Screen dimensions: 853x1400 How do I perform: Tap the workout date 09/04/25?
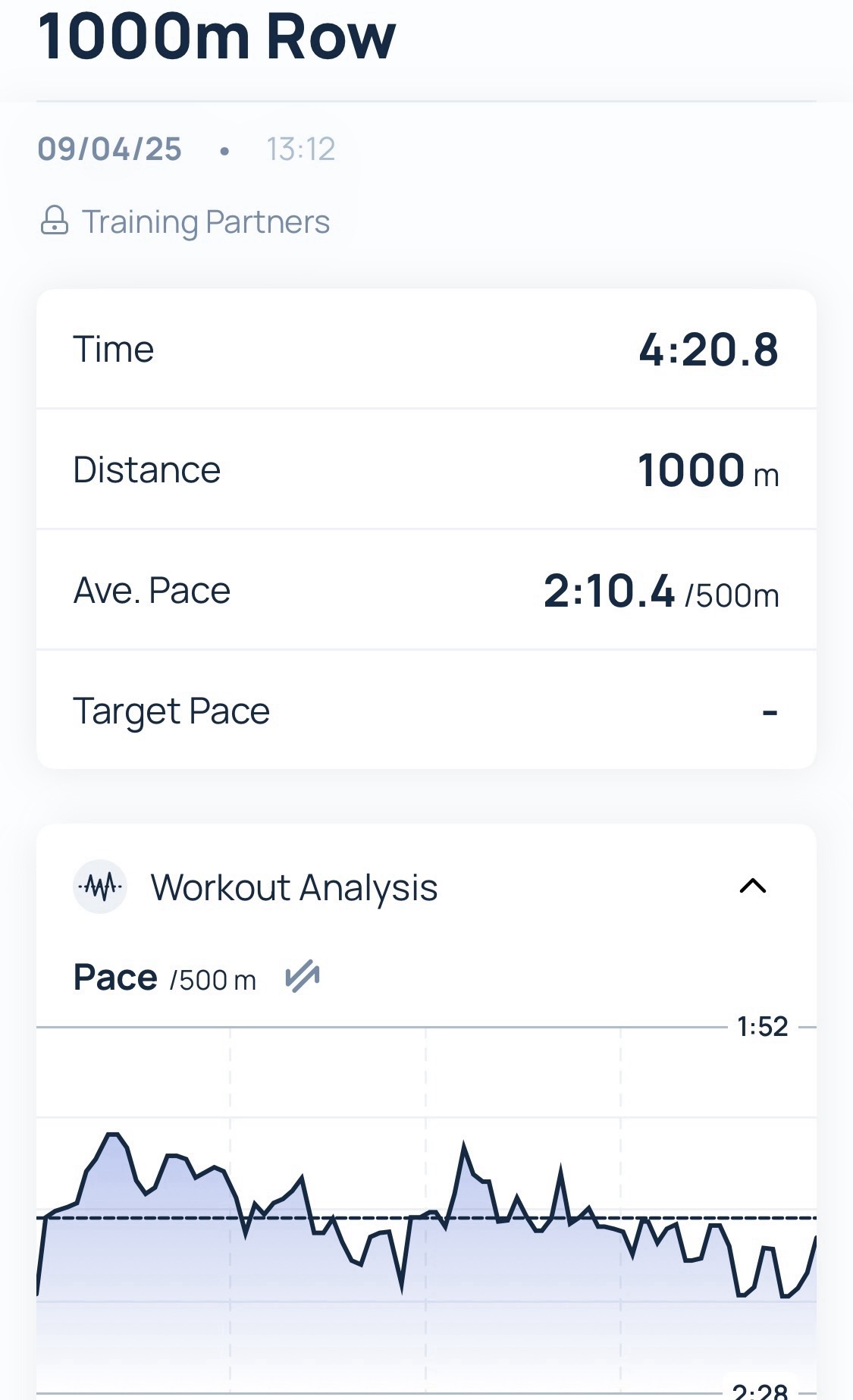[x=110, y=149]
